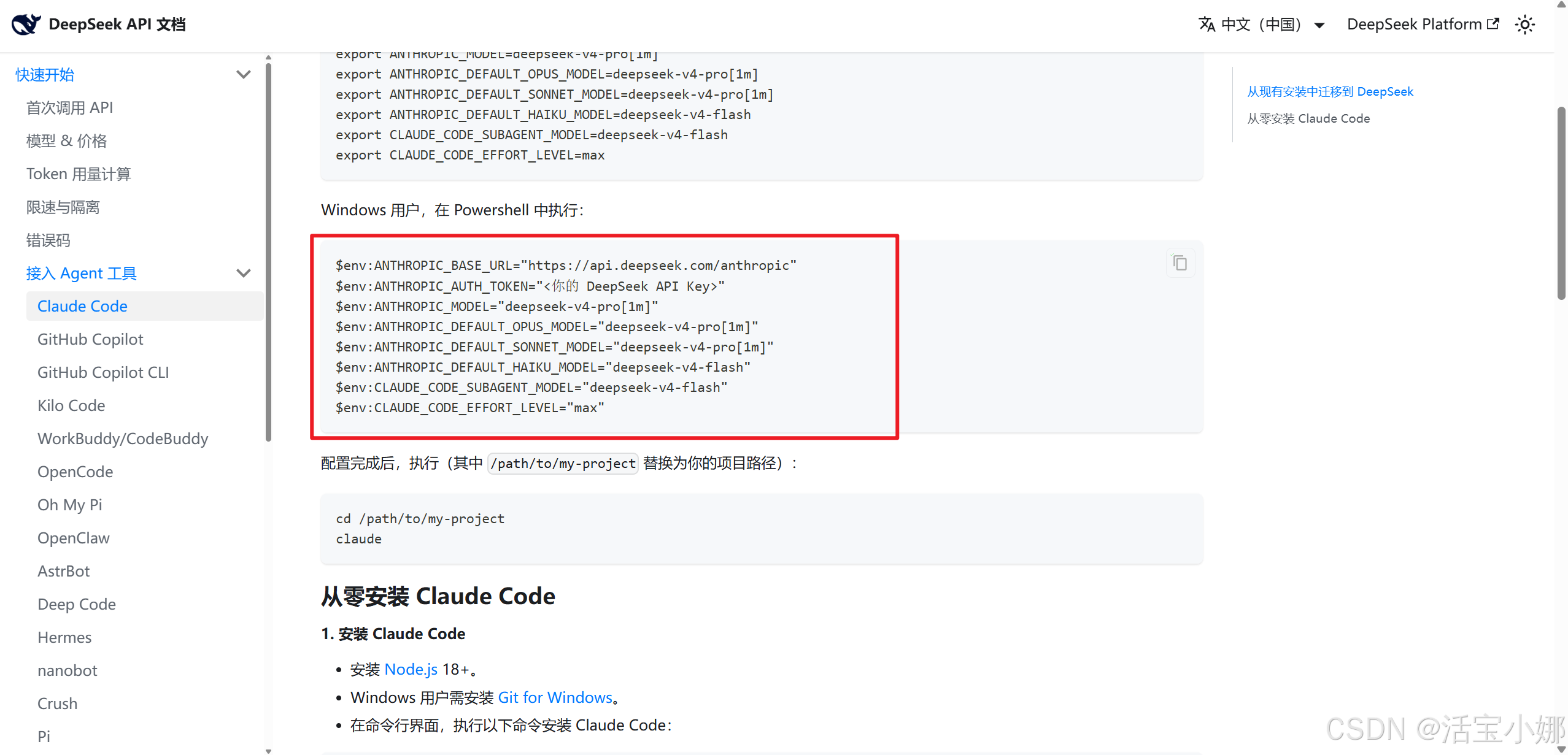This screenshot has width=1568, height=755.
Task: Click the sidebar scrollbar thumb
Action: coord(268,251)
